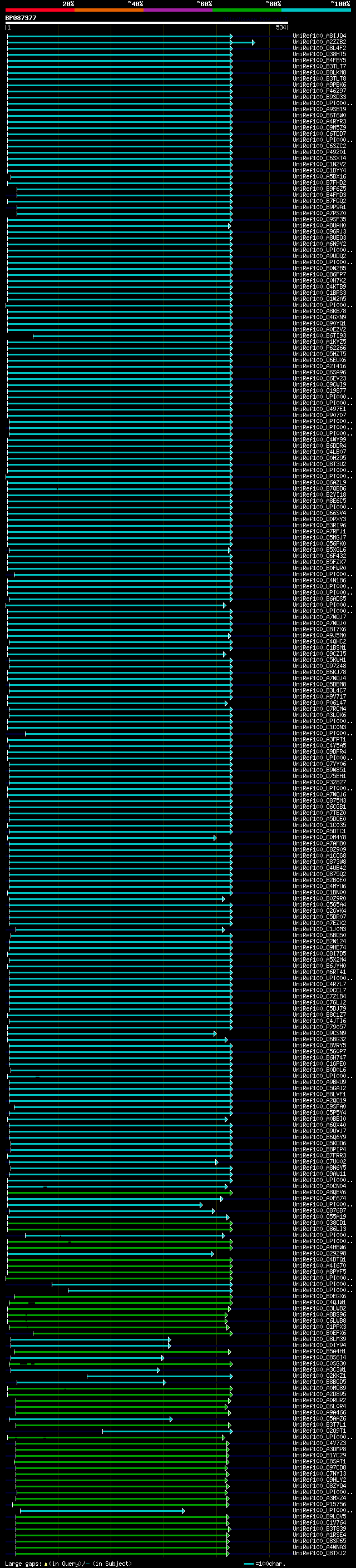The image size is (356, 1568).
Task: Select the UniRef100_Q55A19 label
Action: click(319, 1217)
